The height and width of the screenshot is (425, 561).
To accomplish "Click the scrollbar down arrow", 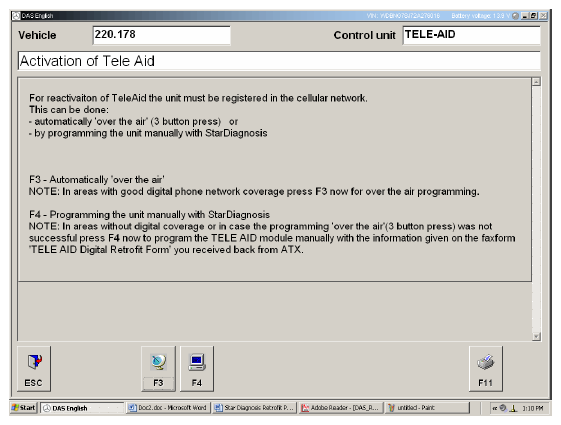I will click(x=536, y=336).
